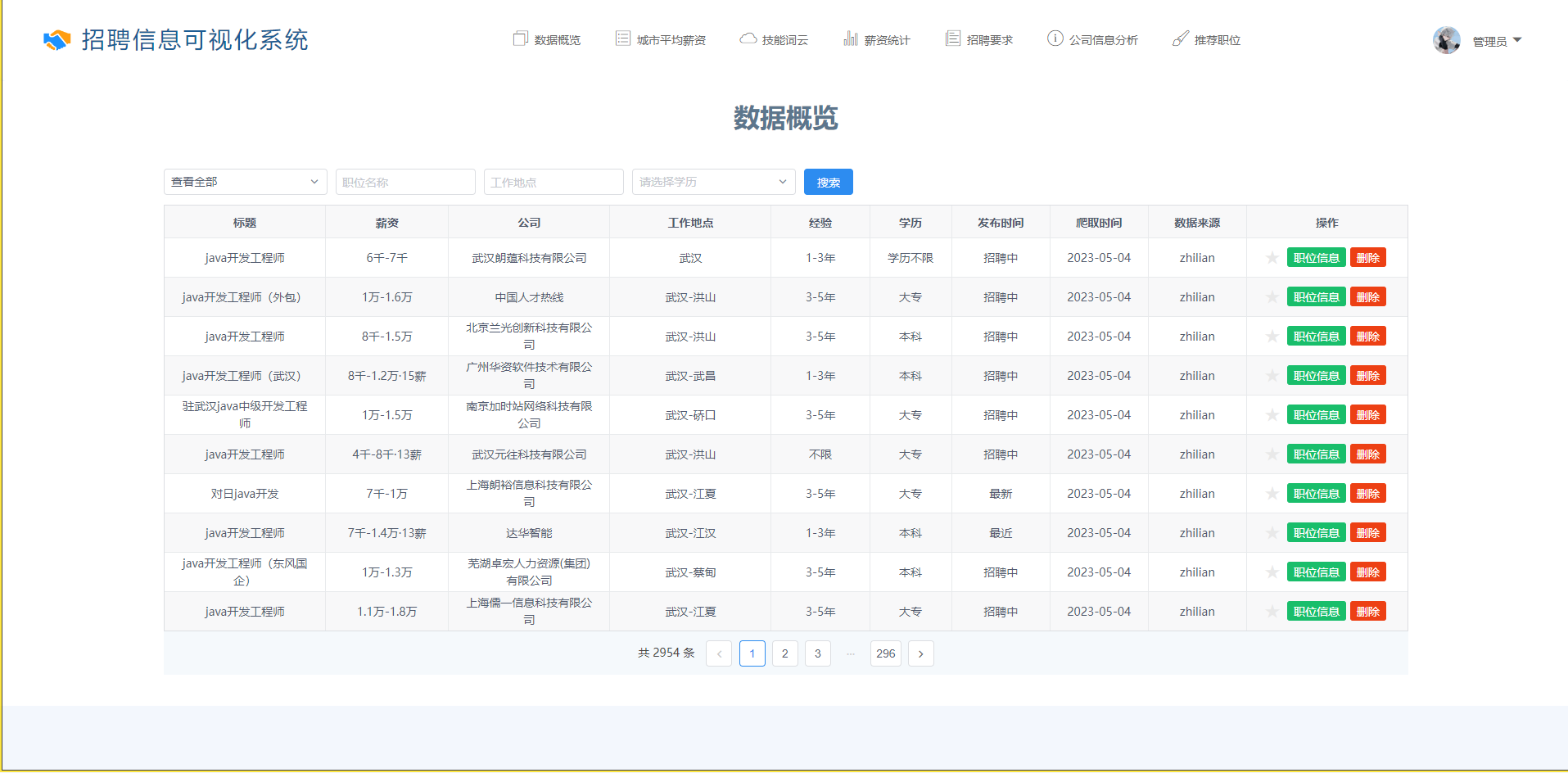The width and height of the screenshot is (1568, 773).
Task: Open the 请选择学历 education dropdown
Action: [714, 182]
